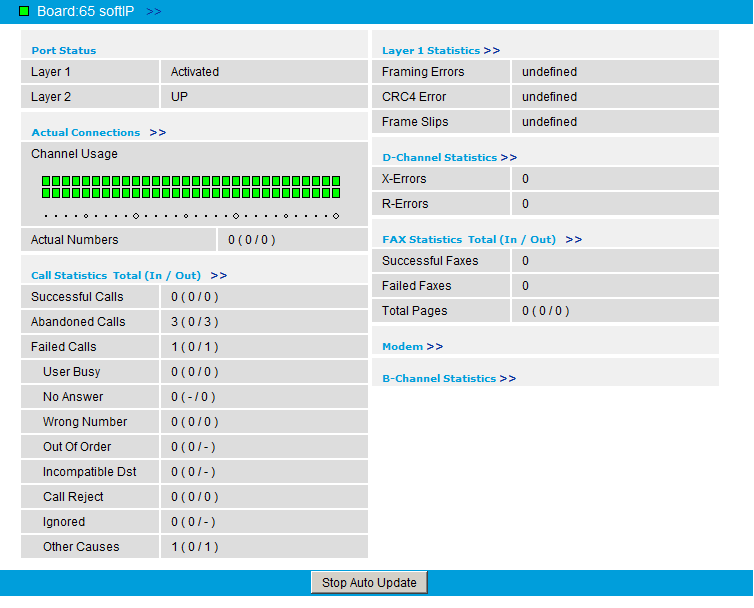The width and height of the screenshot is (754, 608).
Task: Select last green channel square in bottom row
Action: [335, 192]
